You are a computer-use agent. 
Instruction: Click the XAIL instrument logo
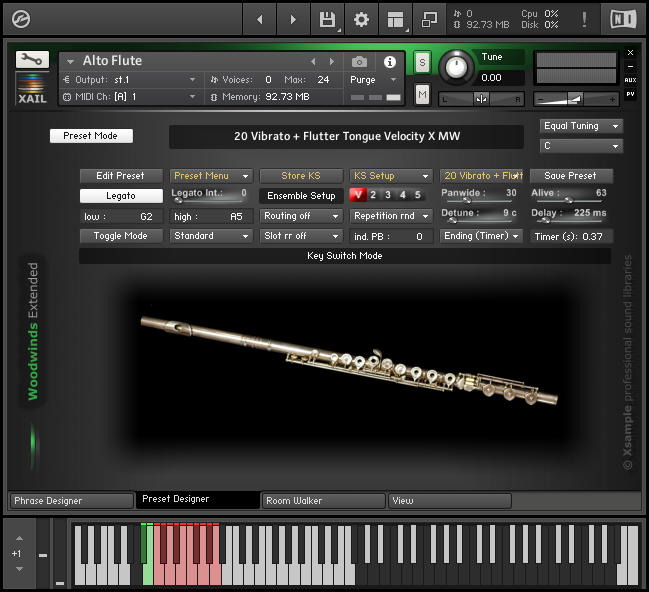tap(32, 88)
